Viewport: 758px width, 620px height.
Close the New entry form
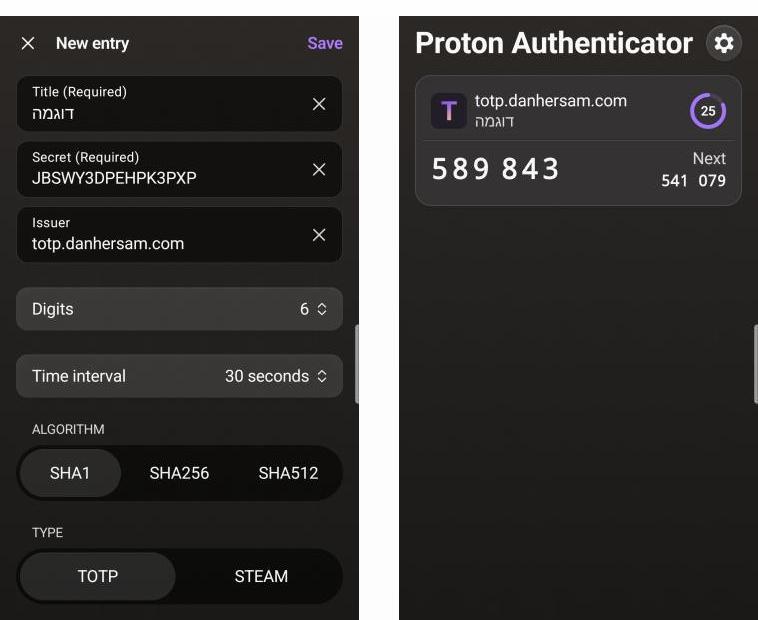(x=28, y=43)
